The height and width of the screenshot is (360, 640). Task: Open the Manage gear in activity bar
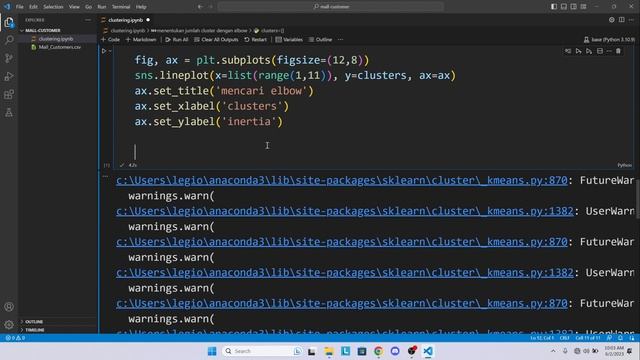point(9,325)
